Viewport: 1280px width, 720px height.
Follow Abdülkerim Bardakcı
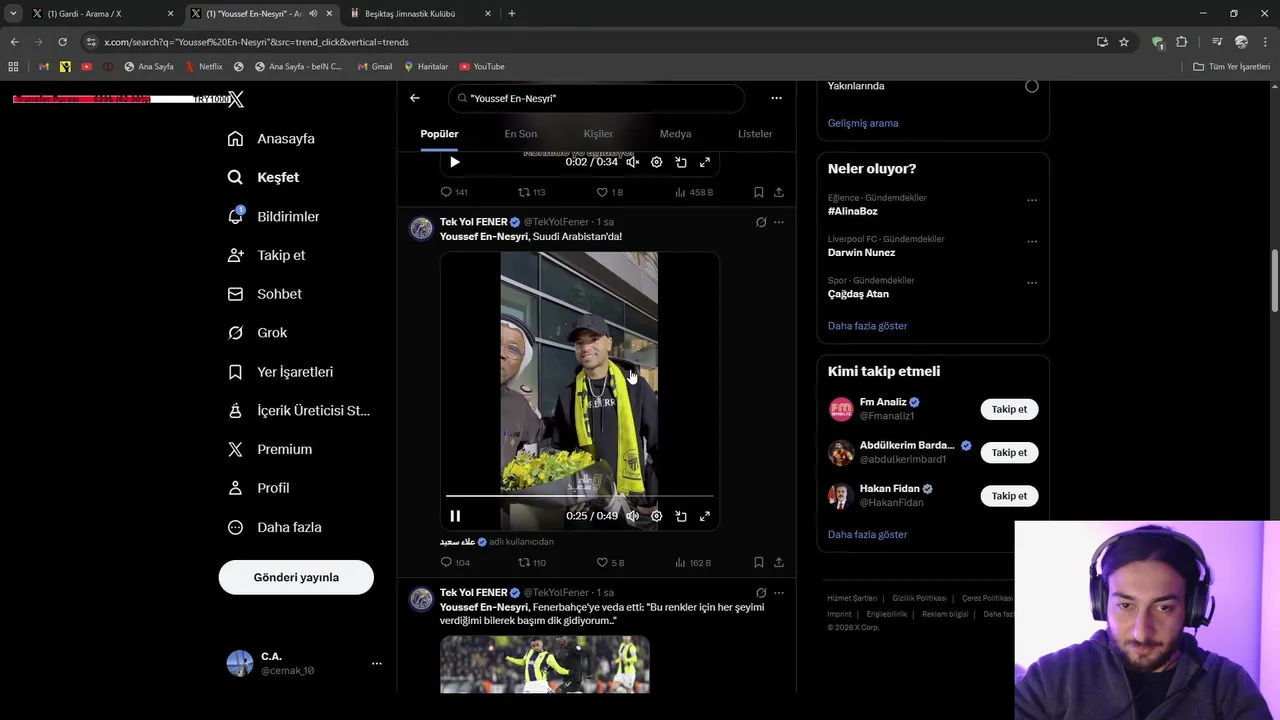coord(1009,453)
